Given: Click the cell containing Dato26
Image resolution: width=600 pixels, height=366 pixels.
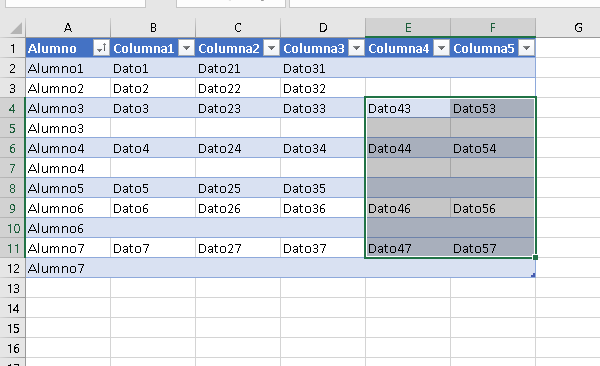Looking at the screenshot, I should [238, 208].
